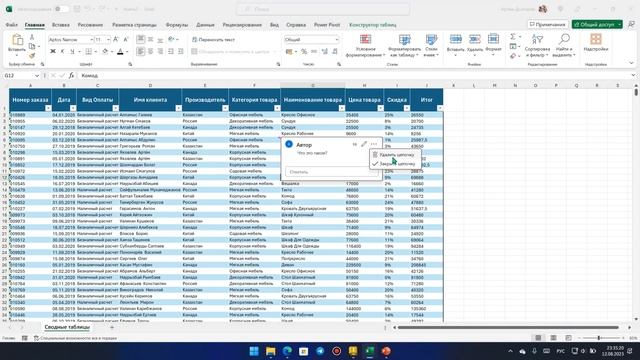This screenshot has width=640, height=360.
Task: Add a new sheet with plus button
Action: (x=112, y=327)
